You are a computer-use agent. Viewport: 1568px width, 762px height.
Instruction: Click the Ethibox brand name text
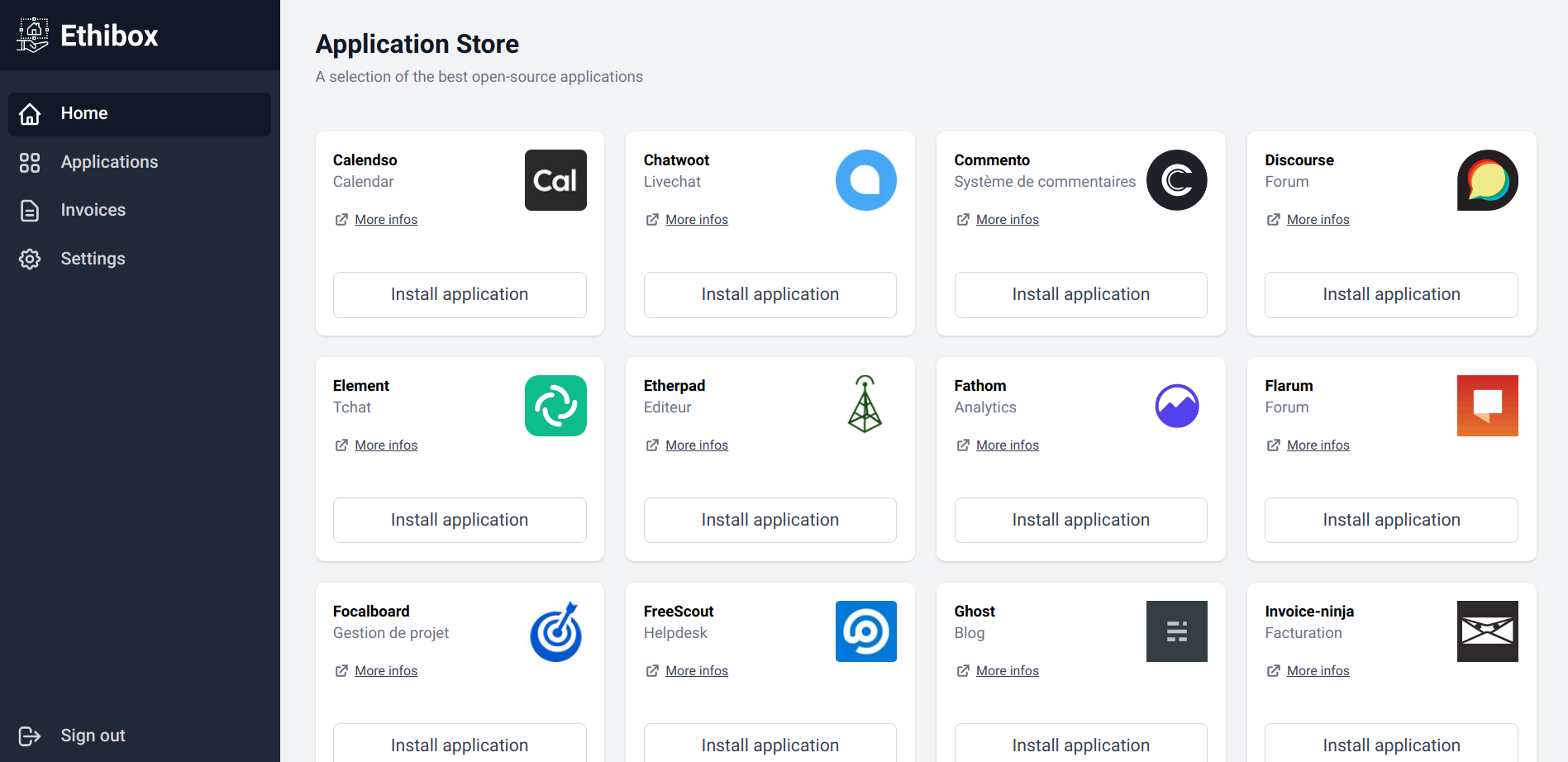(109, 36)
